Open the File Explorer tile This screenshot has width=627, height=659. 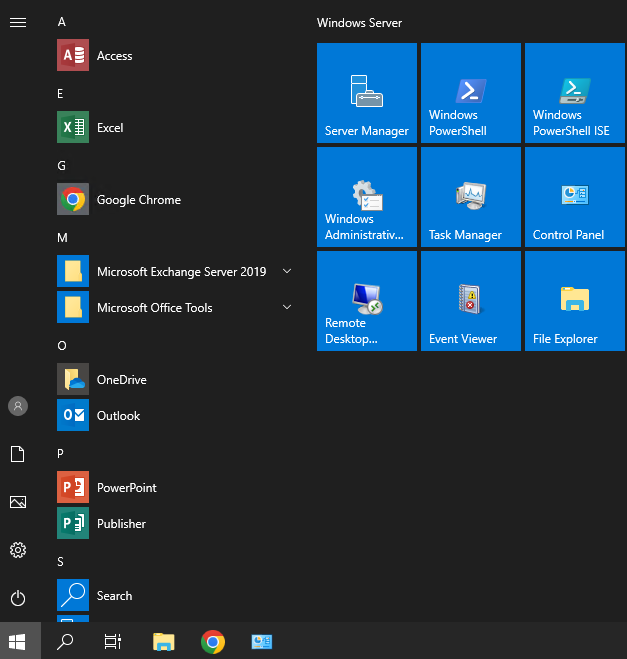click(x=575, y=301)
